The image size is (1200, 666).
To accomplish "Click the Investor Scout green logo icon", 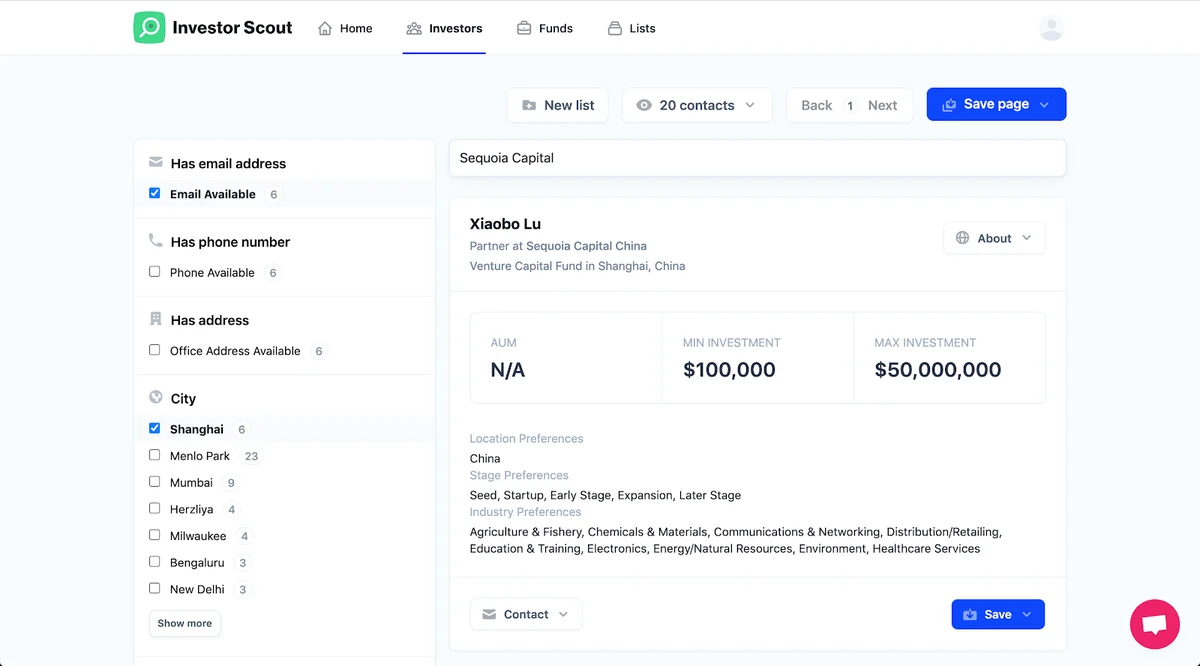I will (149, 27).
